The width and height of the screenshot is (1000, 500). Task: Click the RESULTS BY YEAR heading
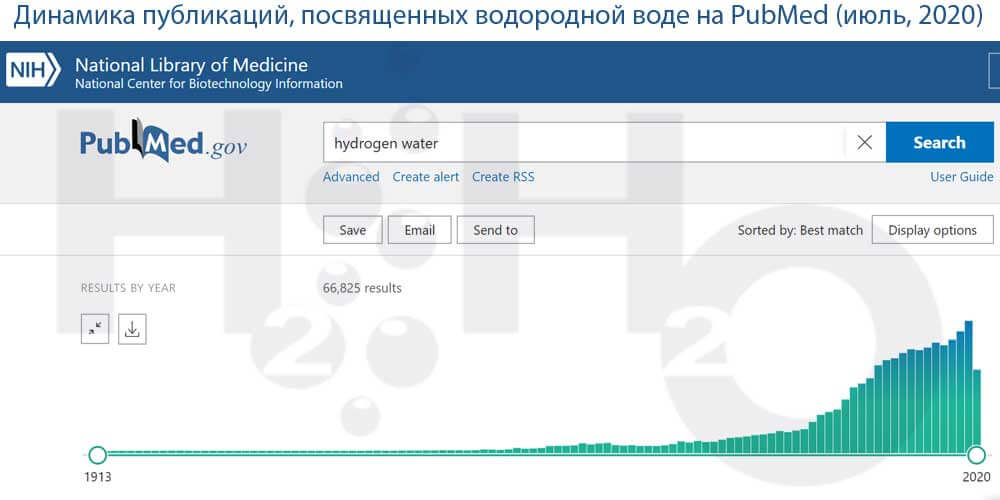[x=128, y=288]
